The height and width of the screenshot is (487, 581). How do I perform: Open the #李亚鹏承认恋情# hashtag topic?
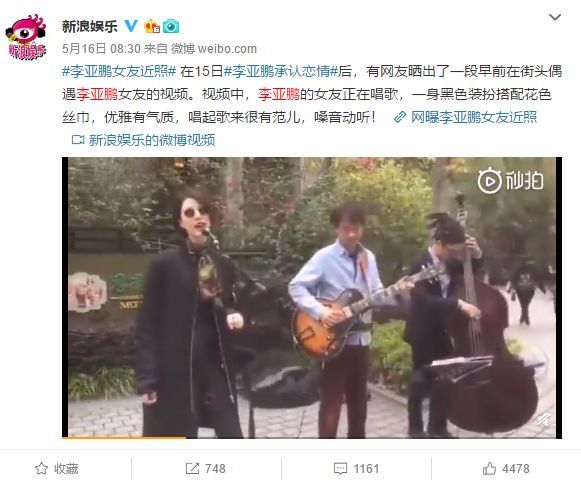pyautogui.click(x=281, y=71)
